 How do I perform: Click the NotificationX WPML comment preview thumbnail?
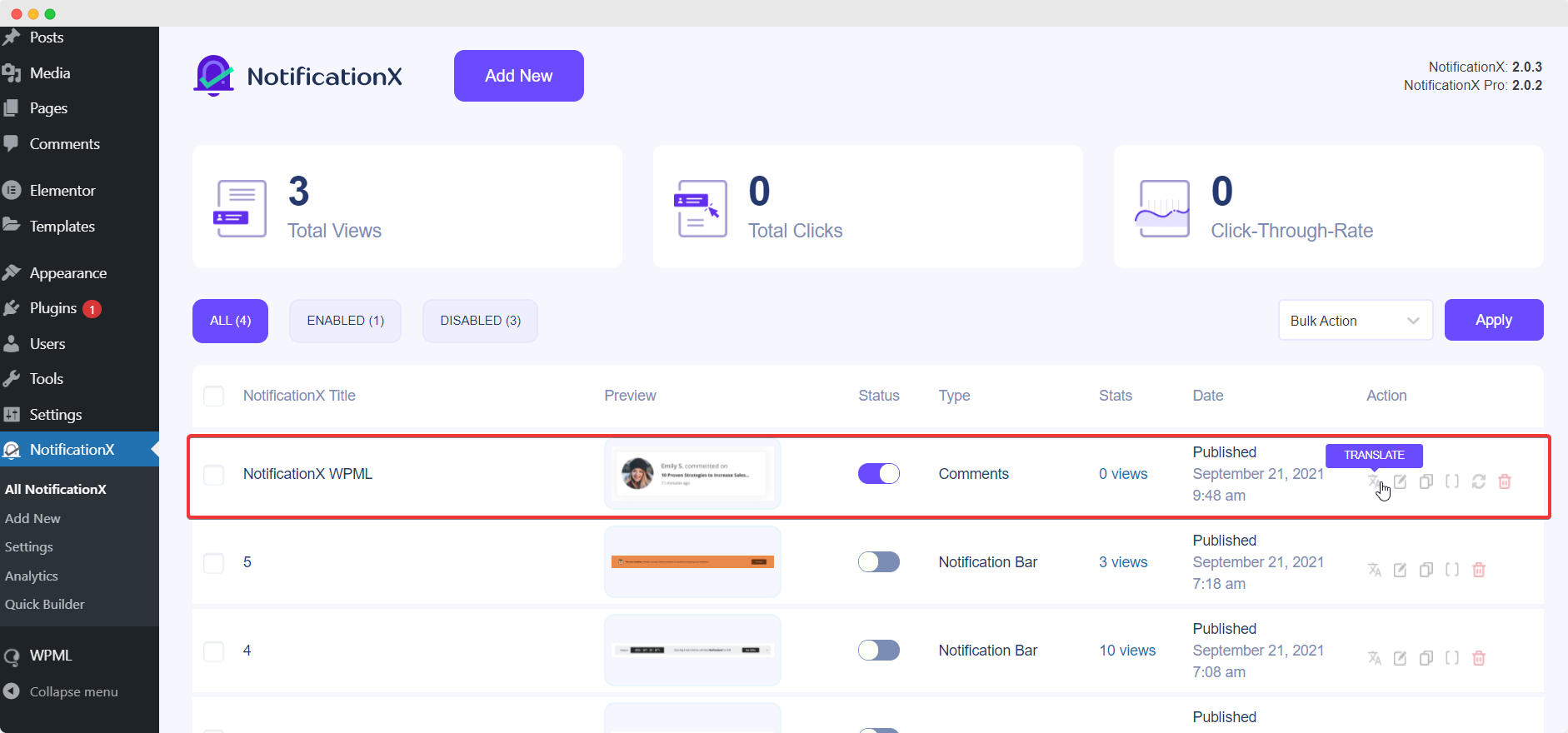pyautogui.click(x=692, y=473)
